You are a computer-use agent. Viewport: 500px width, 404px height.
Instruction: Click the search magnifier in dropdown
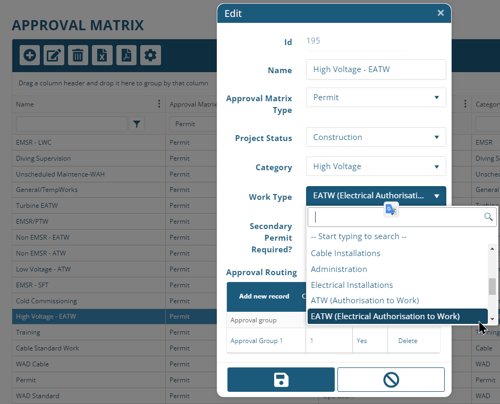coord(488,217)
